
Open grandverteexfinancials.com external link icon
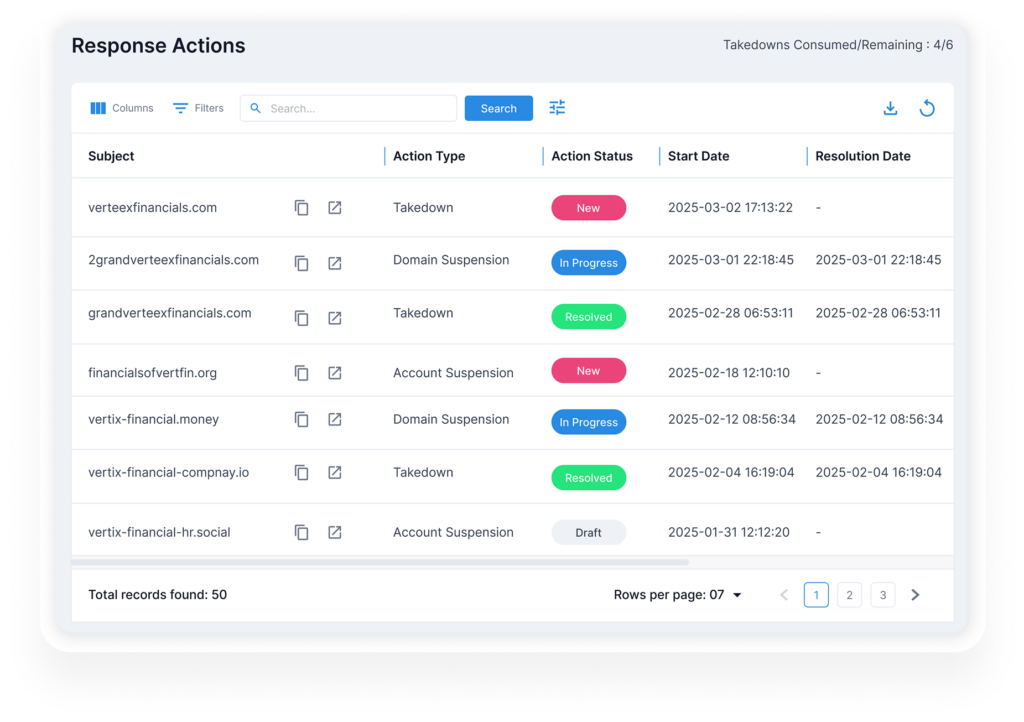334,318
